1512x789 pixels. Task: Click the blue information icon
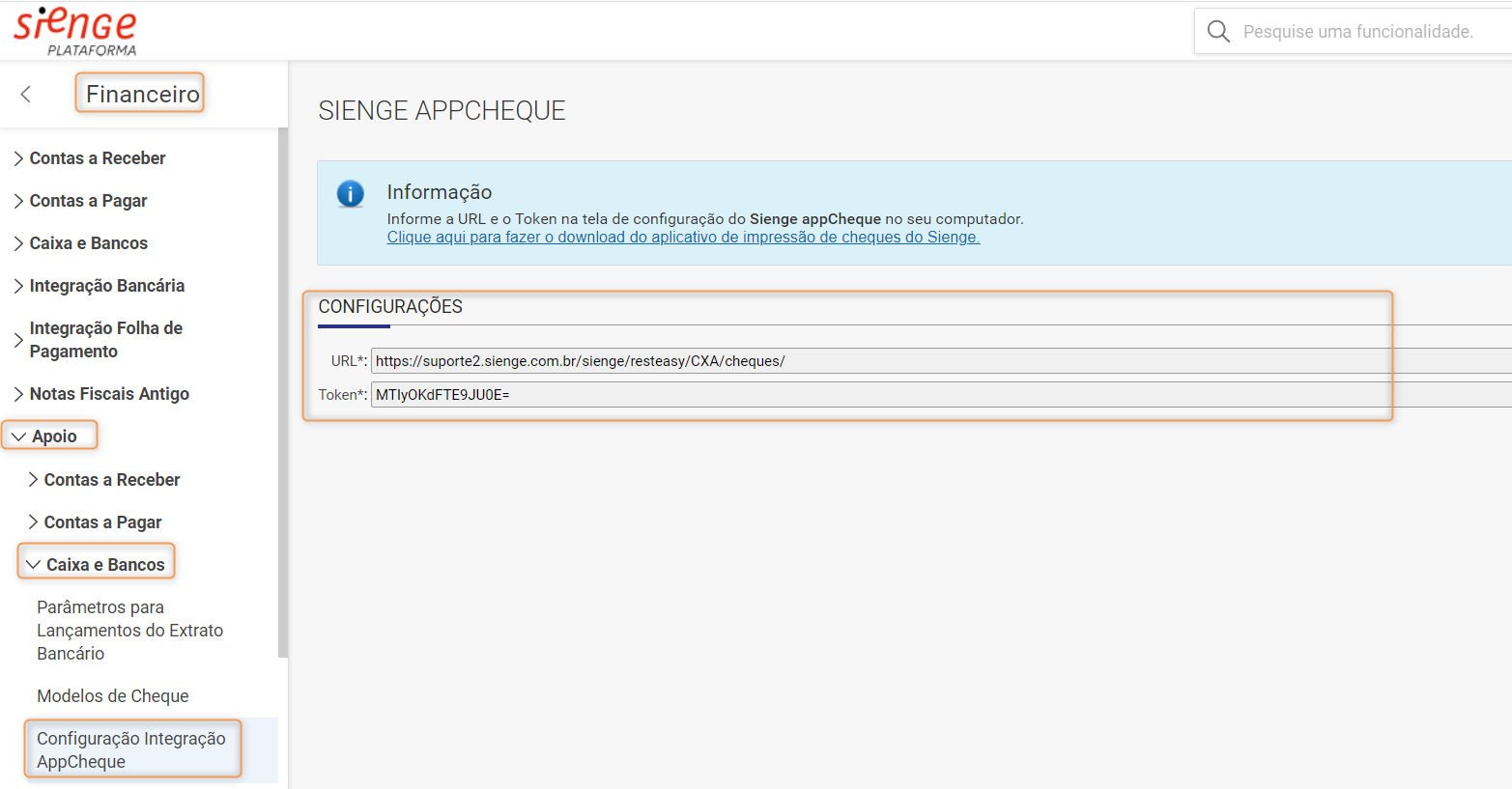350,194
